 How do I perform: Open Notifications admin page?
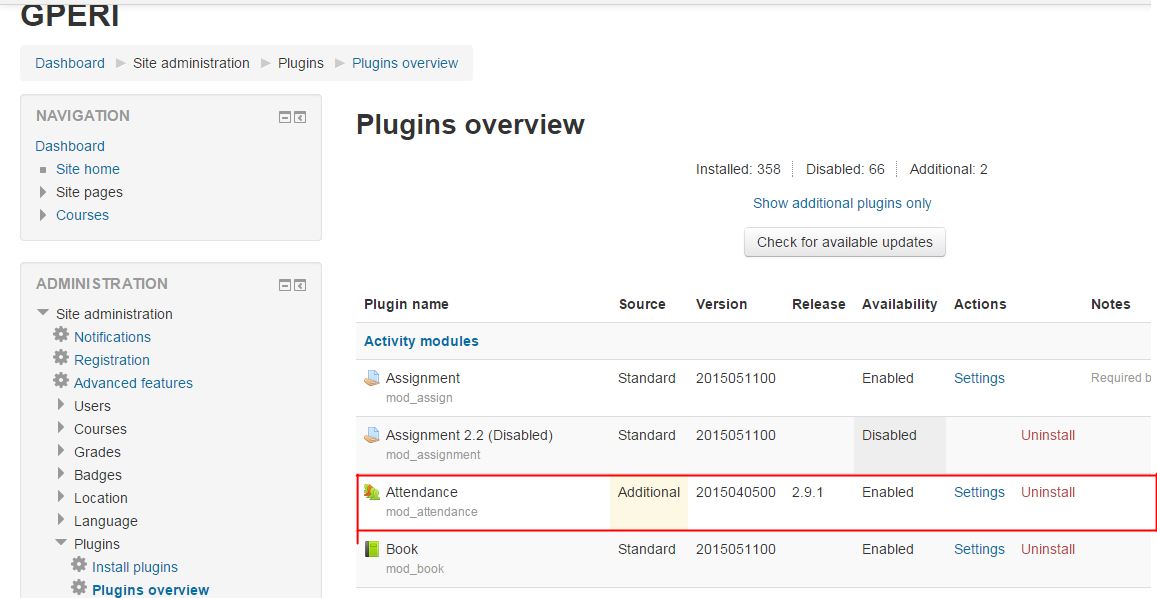pyautogui.click(x=112, y=337)
